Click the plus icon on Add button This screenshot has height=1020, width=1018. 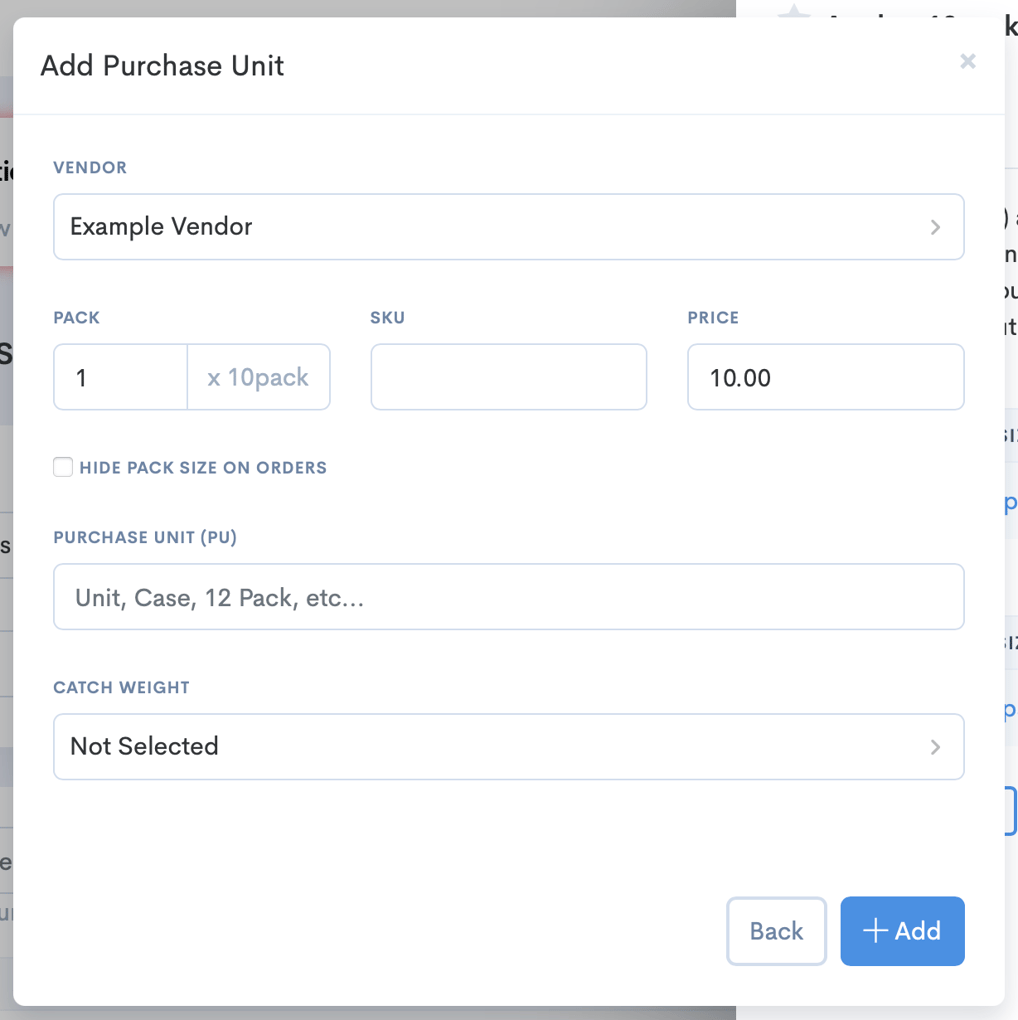[x=876, y=930]
